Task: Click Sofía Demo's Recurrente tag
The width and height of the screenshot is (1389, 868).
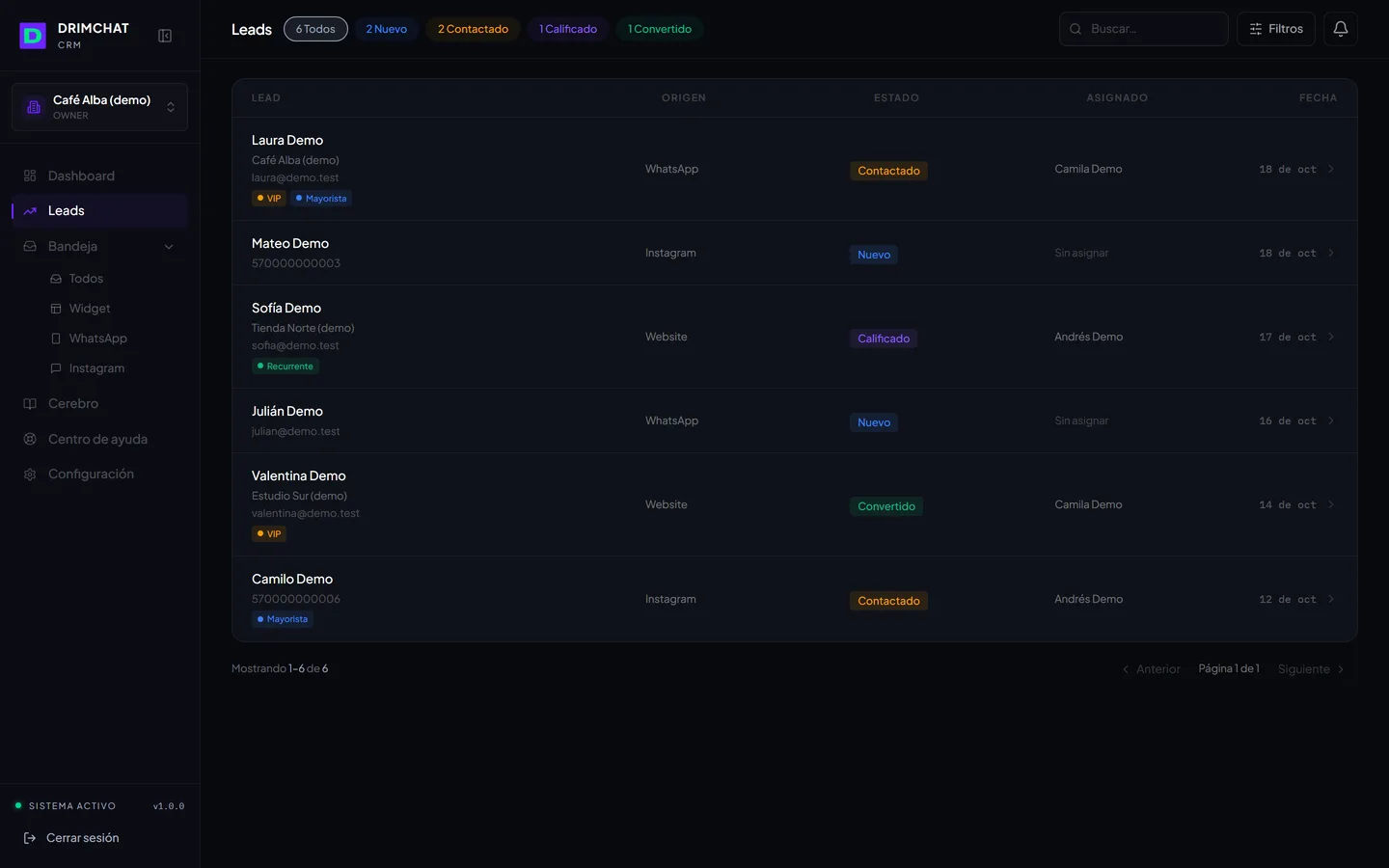Action: (286, 366)
